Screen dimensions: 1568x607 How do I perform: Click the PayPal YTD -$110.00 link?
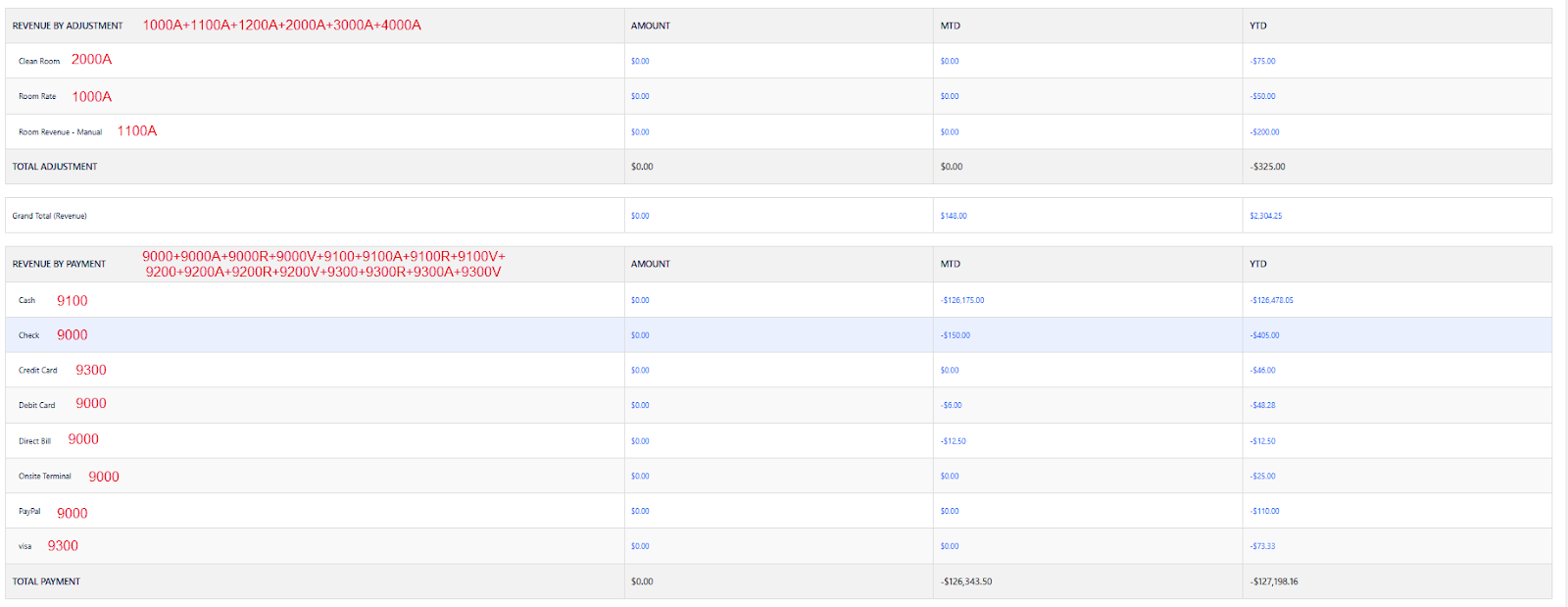point(1264,511)
